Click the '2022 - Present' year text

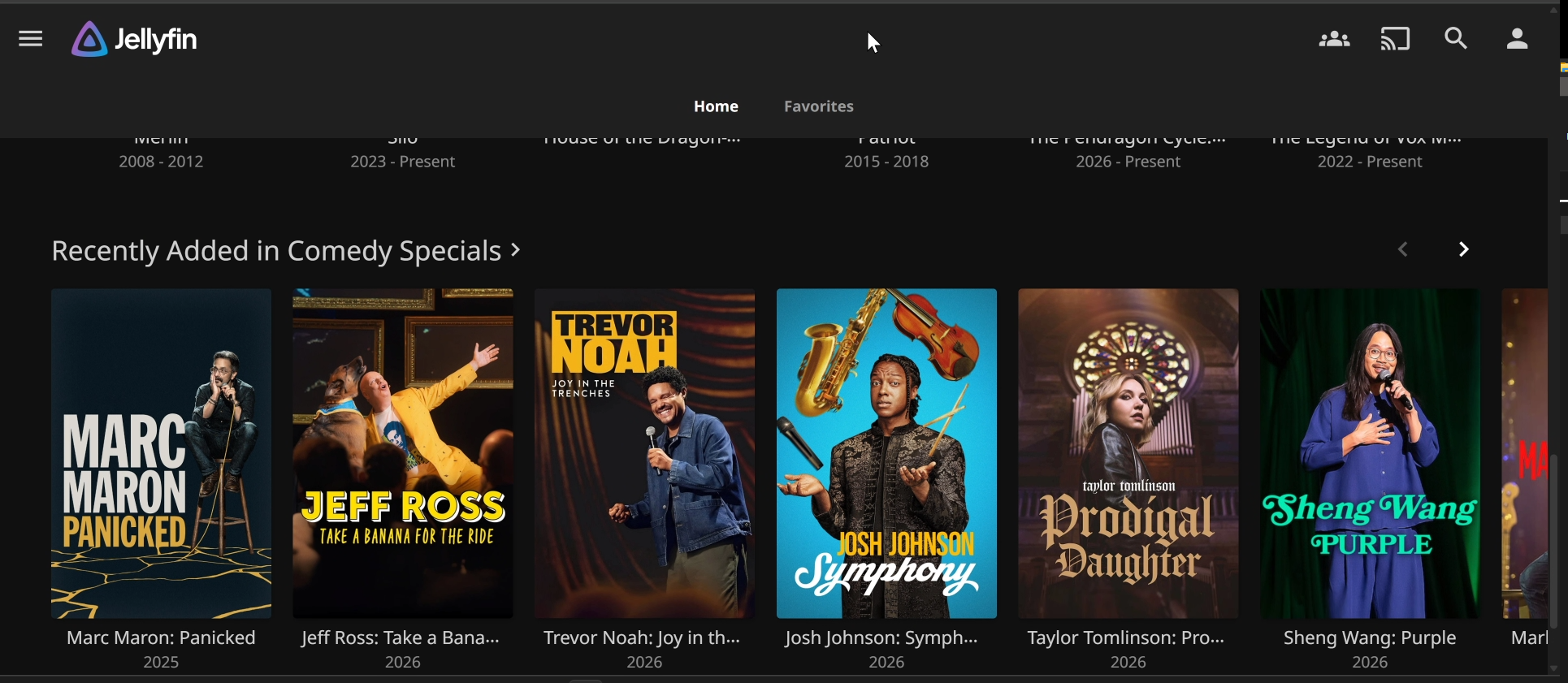[x=1370, y=162]
